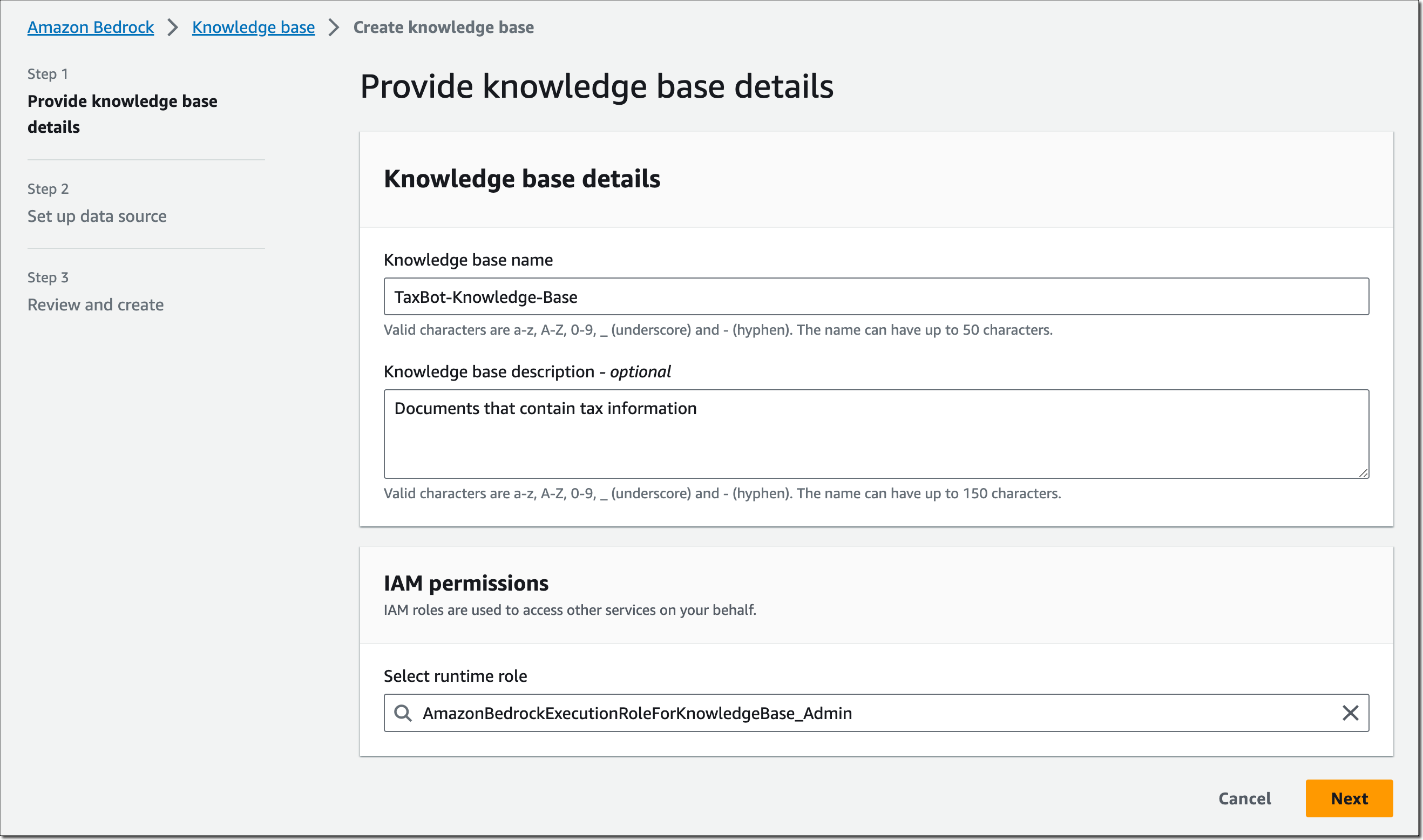
Task: Navigate back via Amazon Bedrock breadcrumb
Action: pyautogui.click(x=90, y=26)
